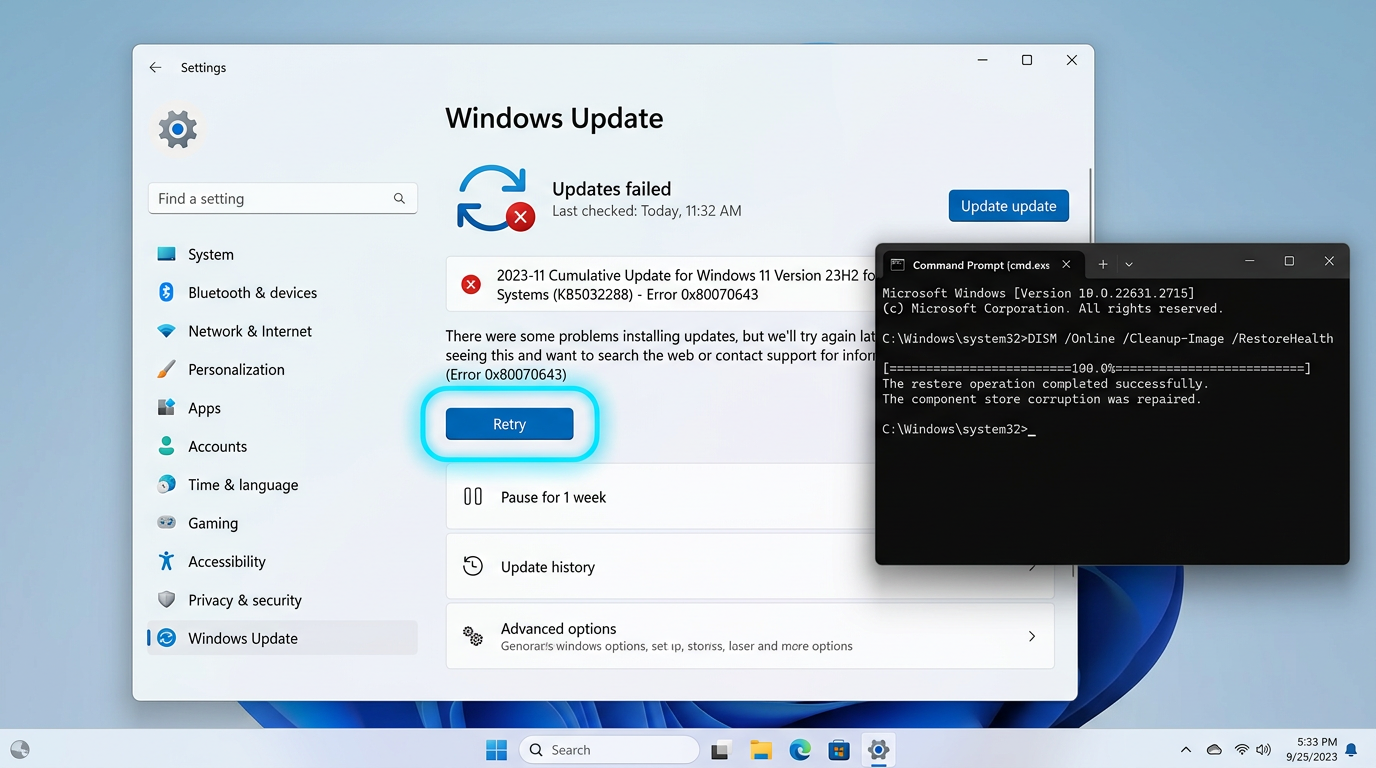Click the Bluetooth & devices icon
Image resolution: width=1376 pixels, height=768 pixels.
pyautogui.click(x=166, y=292)
